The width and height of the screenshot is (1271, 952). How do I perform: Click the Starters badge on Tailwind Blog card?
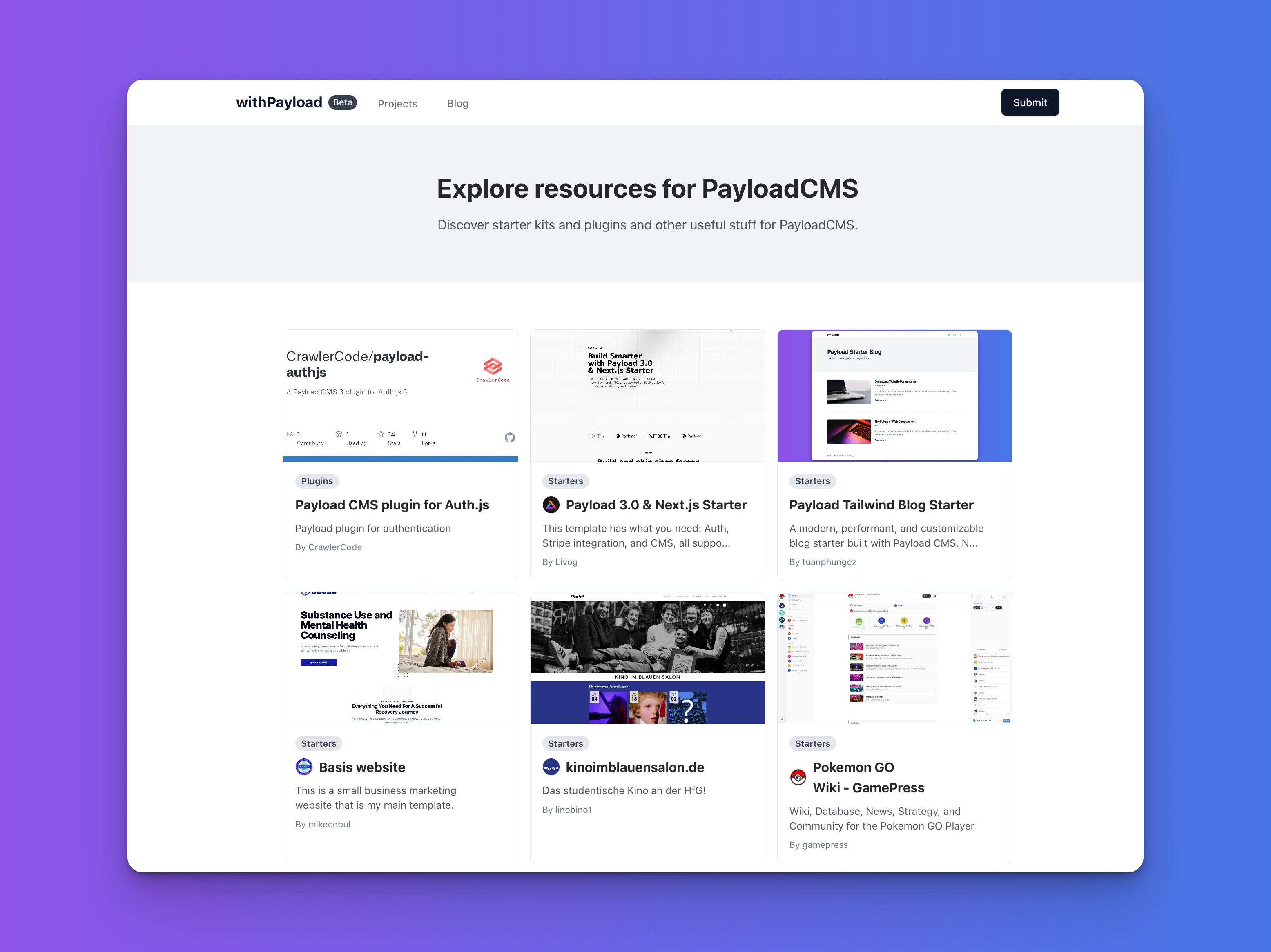point(811,480)
